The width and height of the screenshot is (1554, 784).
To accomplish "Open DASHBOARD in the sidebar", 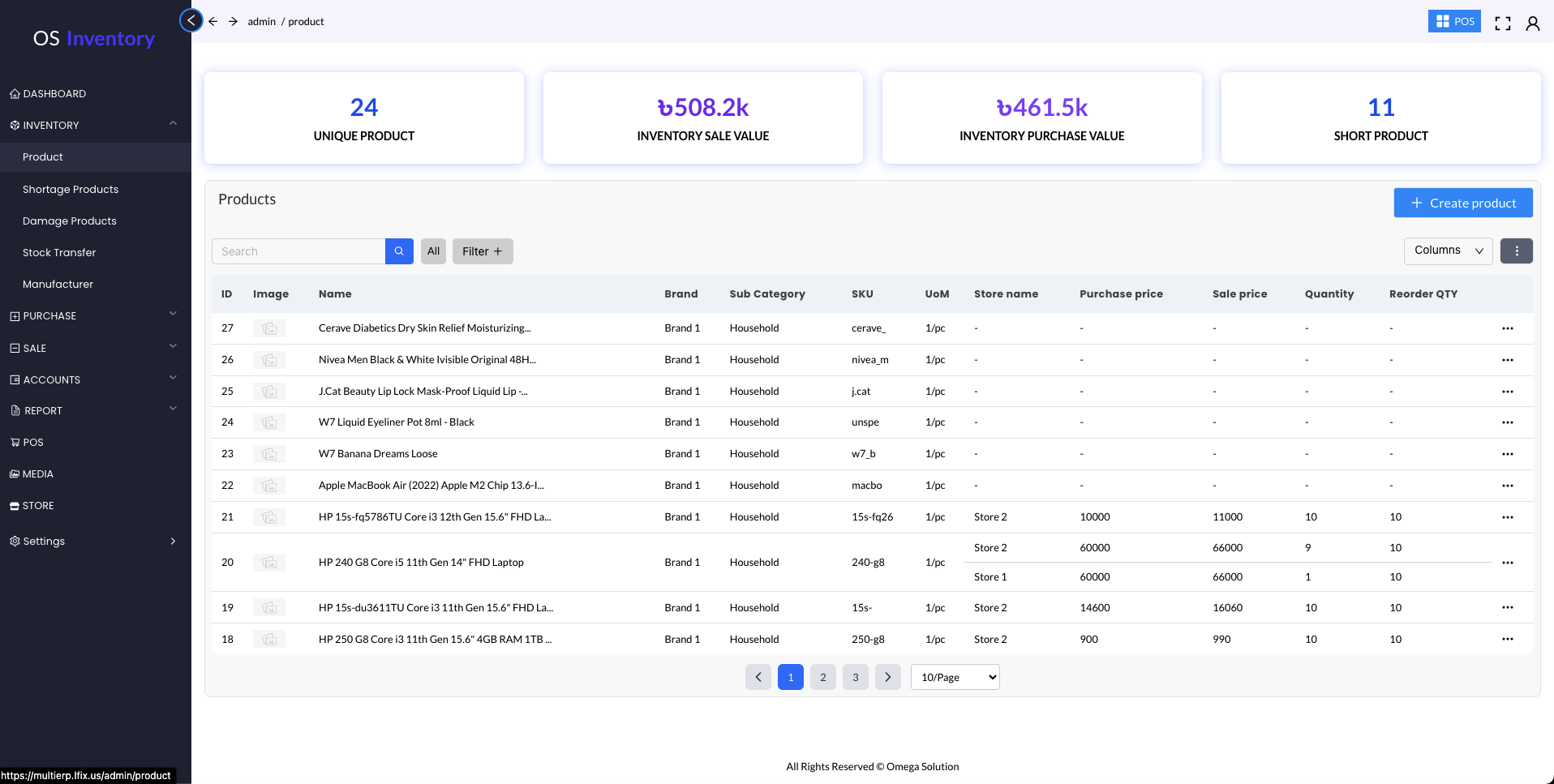I will 54,93.
